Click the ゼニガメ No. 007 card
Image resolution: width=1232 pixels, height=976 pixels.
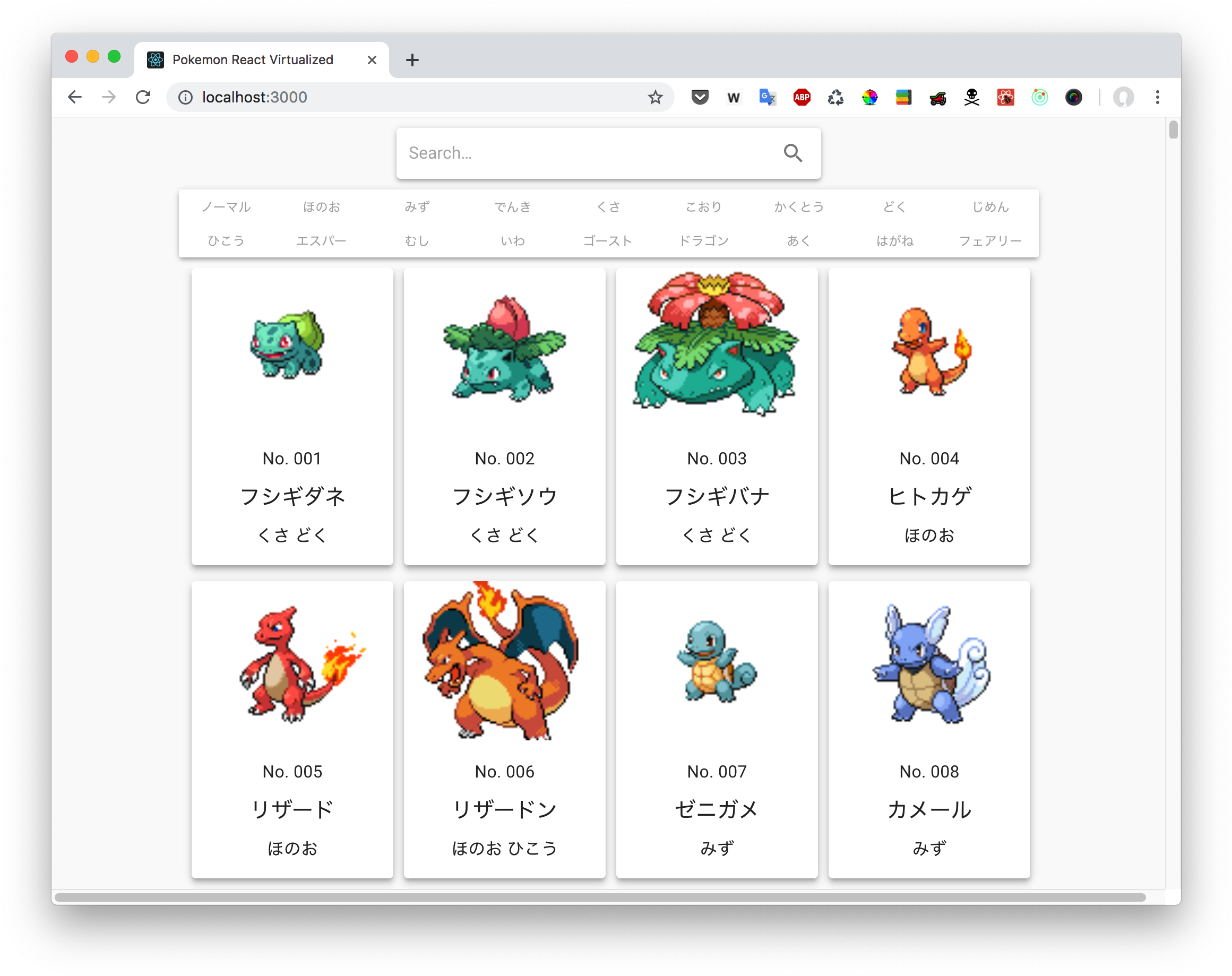point(717,730)
